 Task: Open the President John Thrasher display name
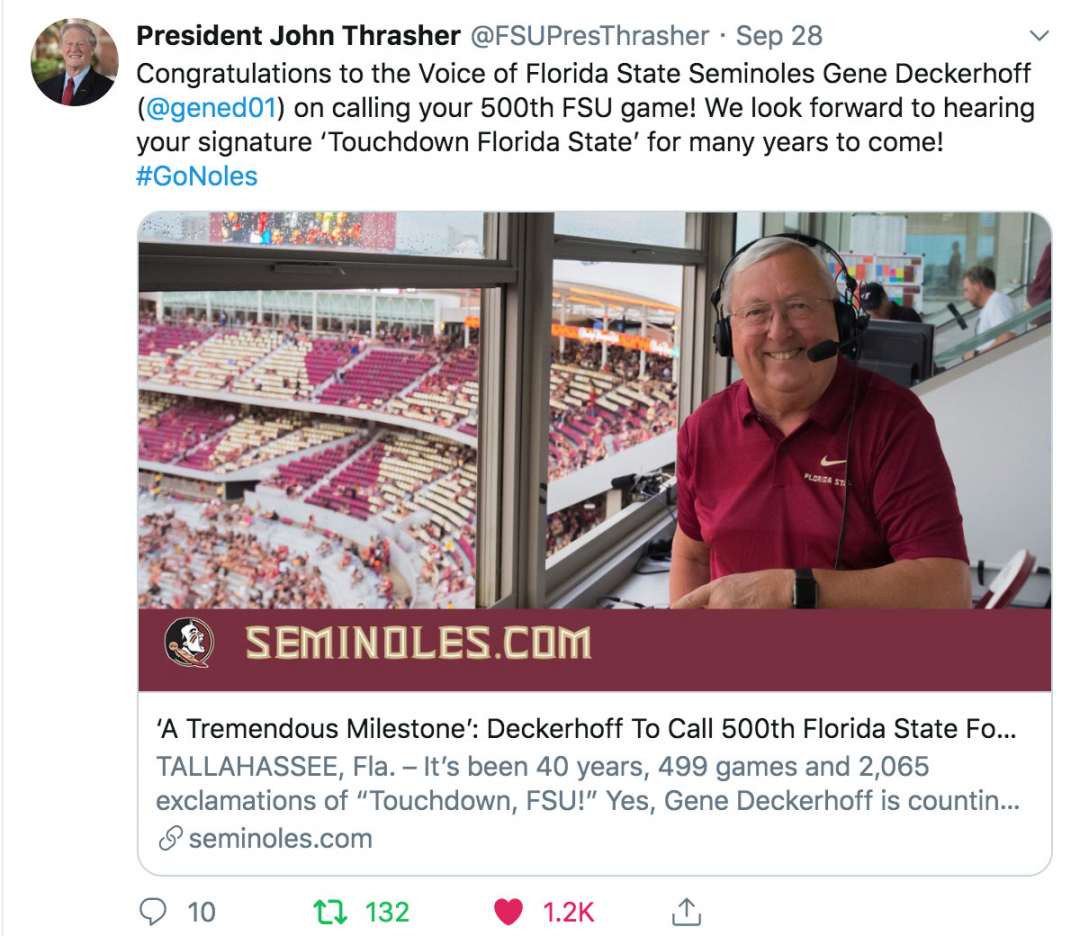pyautogui.click(x=298, y=36)
